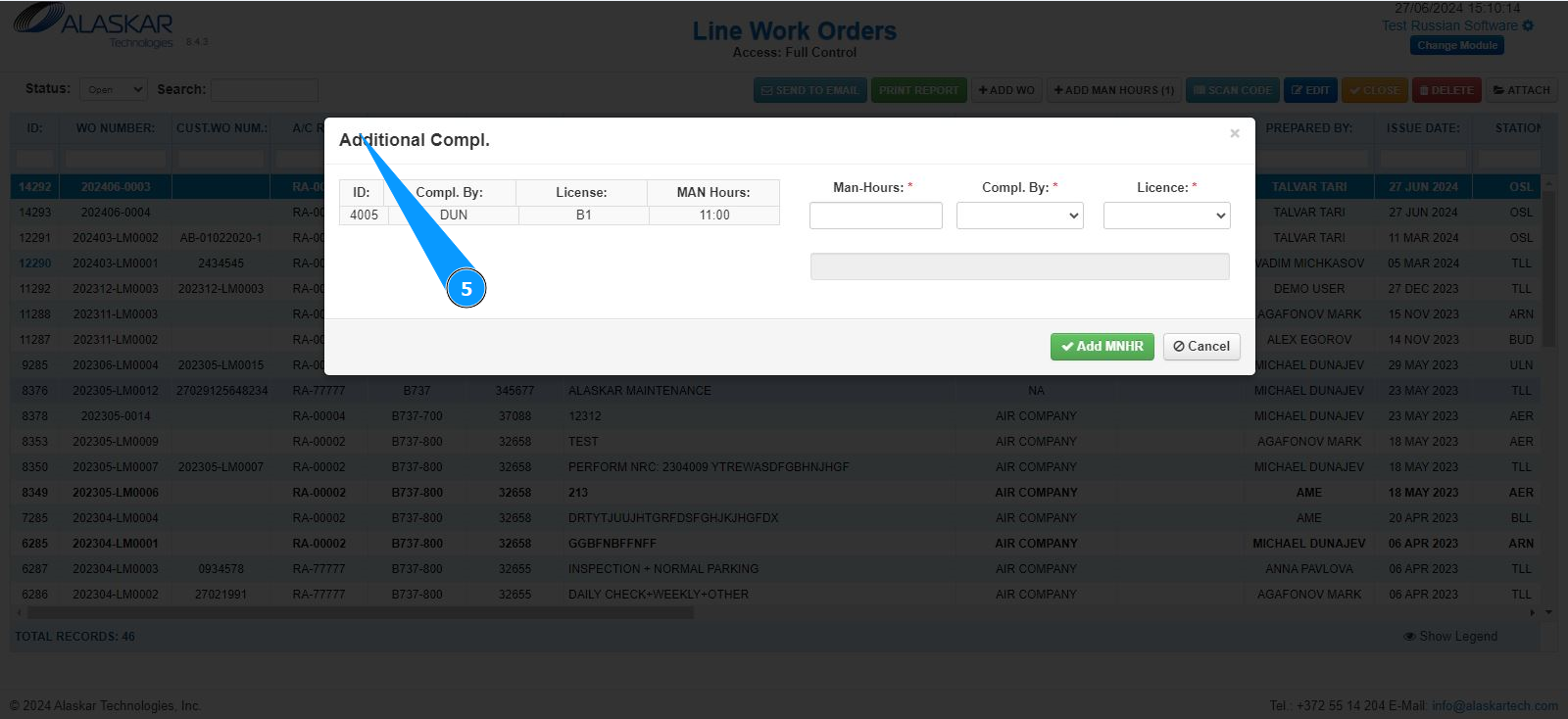Click the Print Report button
The width and height of the screenshot is (1568, 719).
919,90
